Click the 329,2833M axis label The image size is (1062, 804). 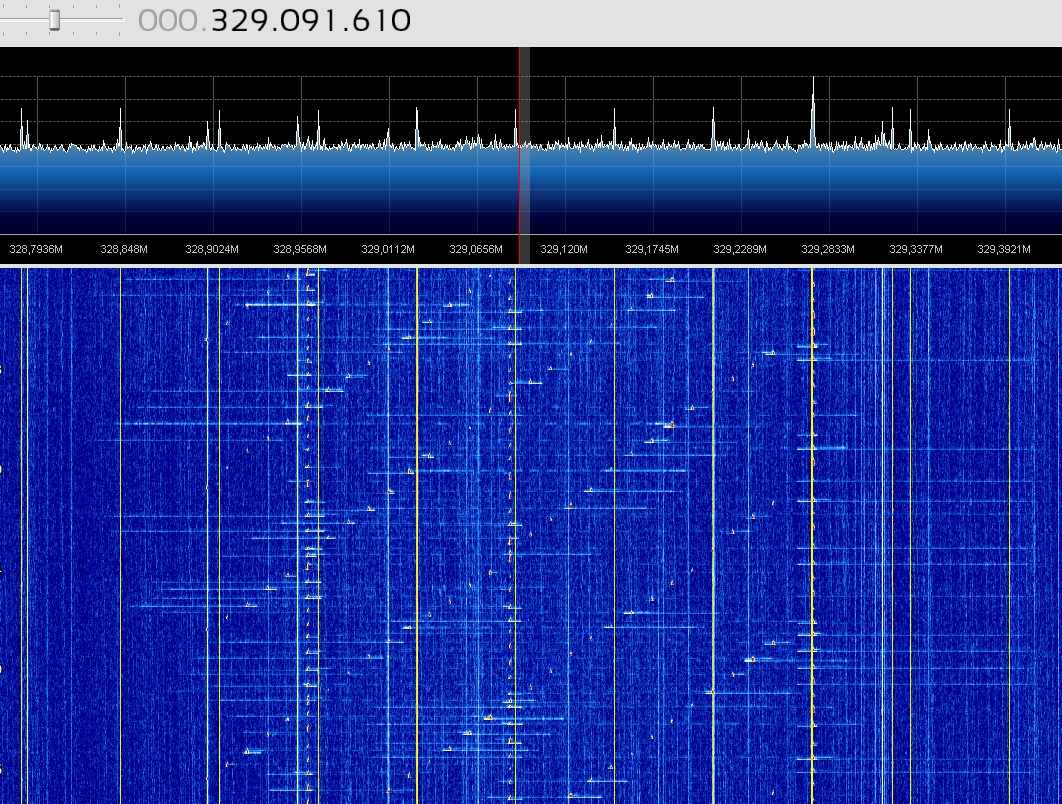pyautogui.click(x=828, y=249)
